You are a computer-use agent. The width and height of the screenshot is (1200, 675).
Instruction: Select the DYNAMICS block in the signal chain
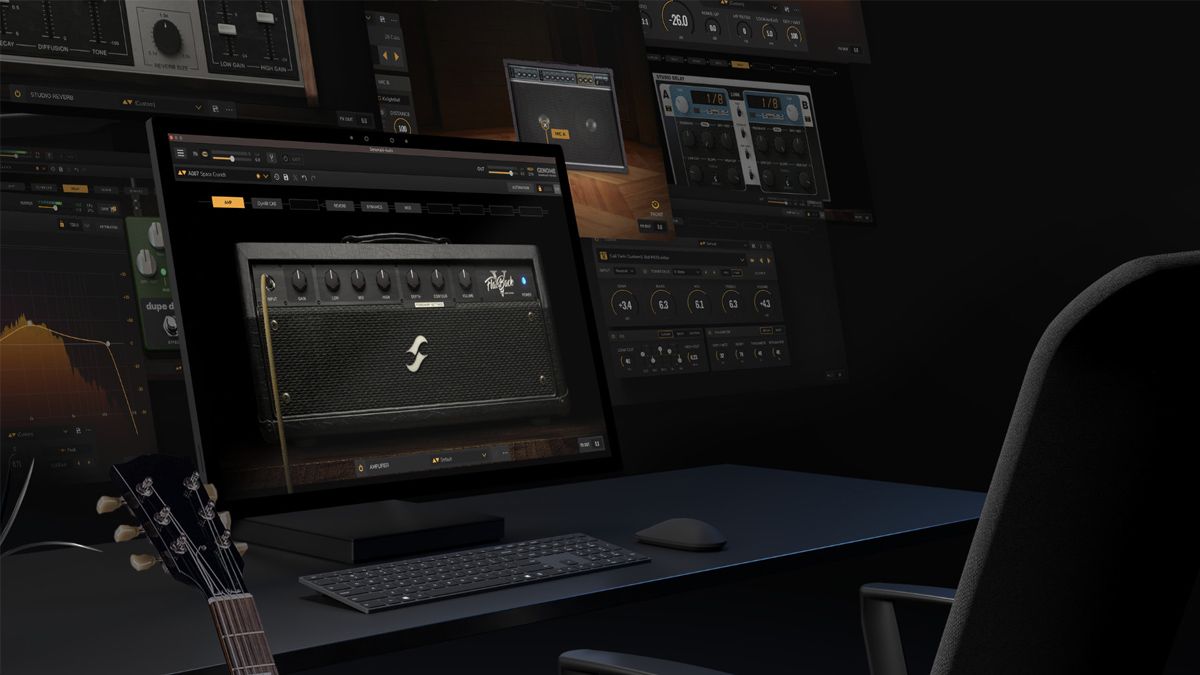pyautogui.click(x=375, y=207)
